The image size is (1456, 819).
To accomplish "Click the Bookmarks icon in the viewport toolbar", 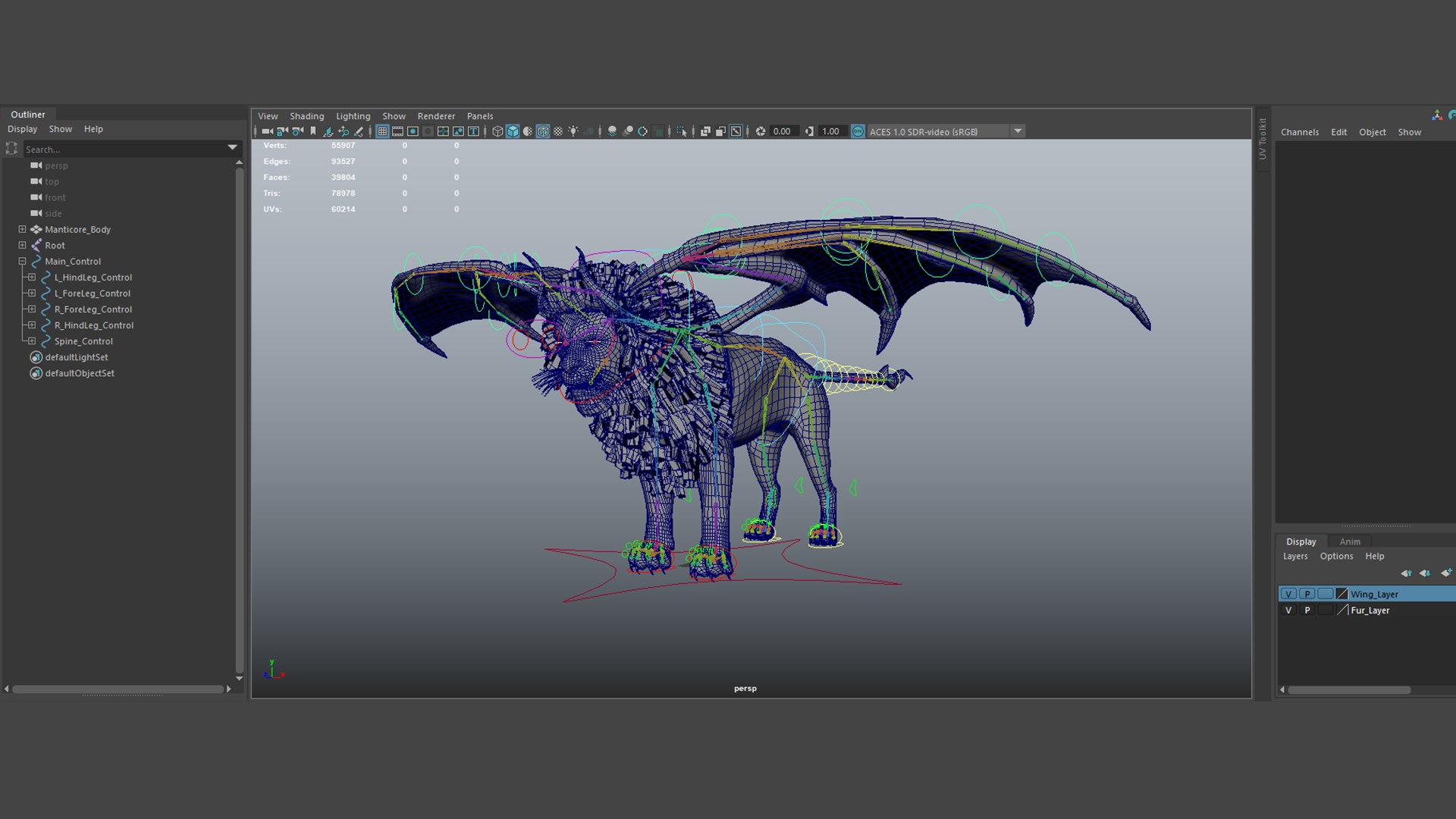I will (x=312, y=131).
